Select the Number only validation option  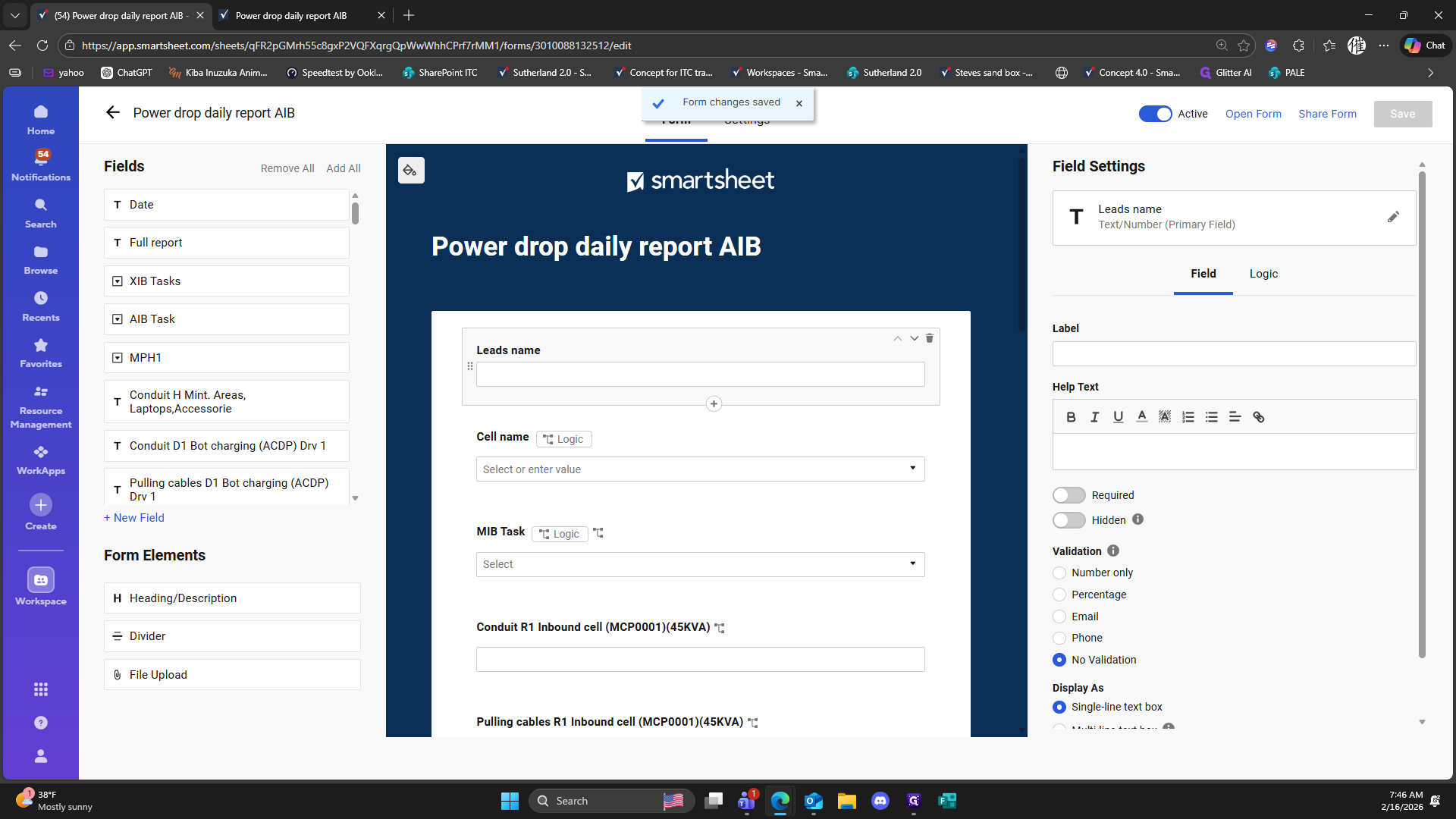1059,573
